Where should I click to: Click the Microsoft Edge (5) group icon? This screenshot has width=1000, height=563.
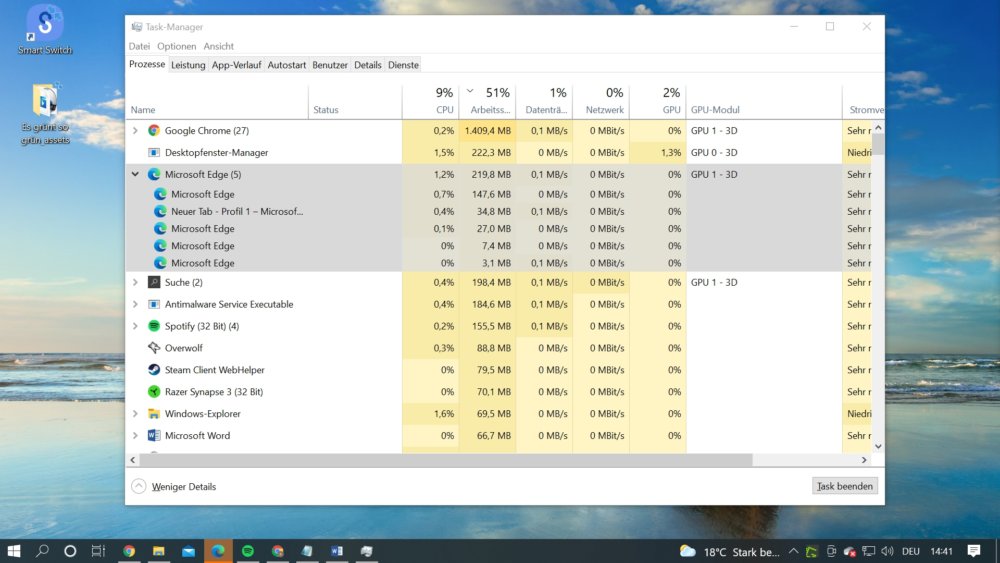(x=154, y=174)
